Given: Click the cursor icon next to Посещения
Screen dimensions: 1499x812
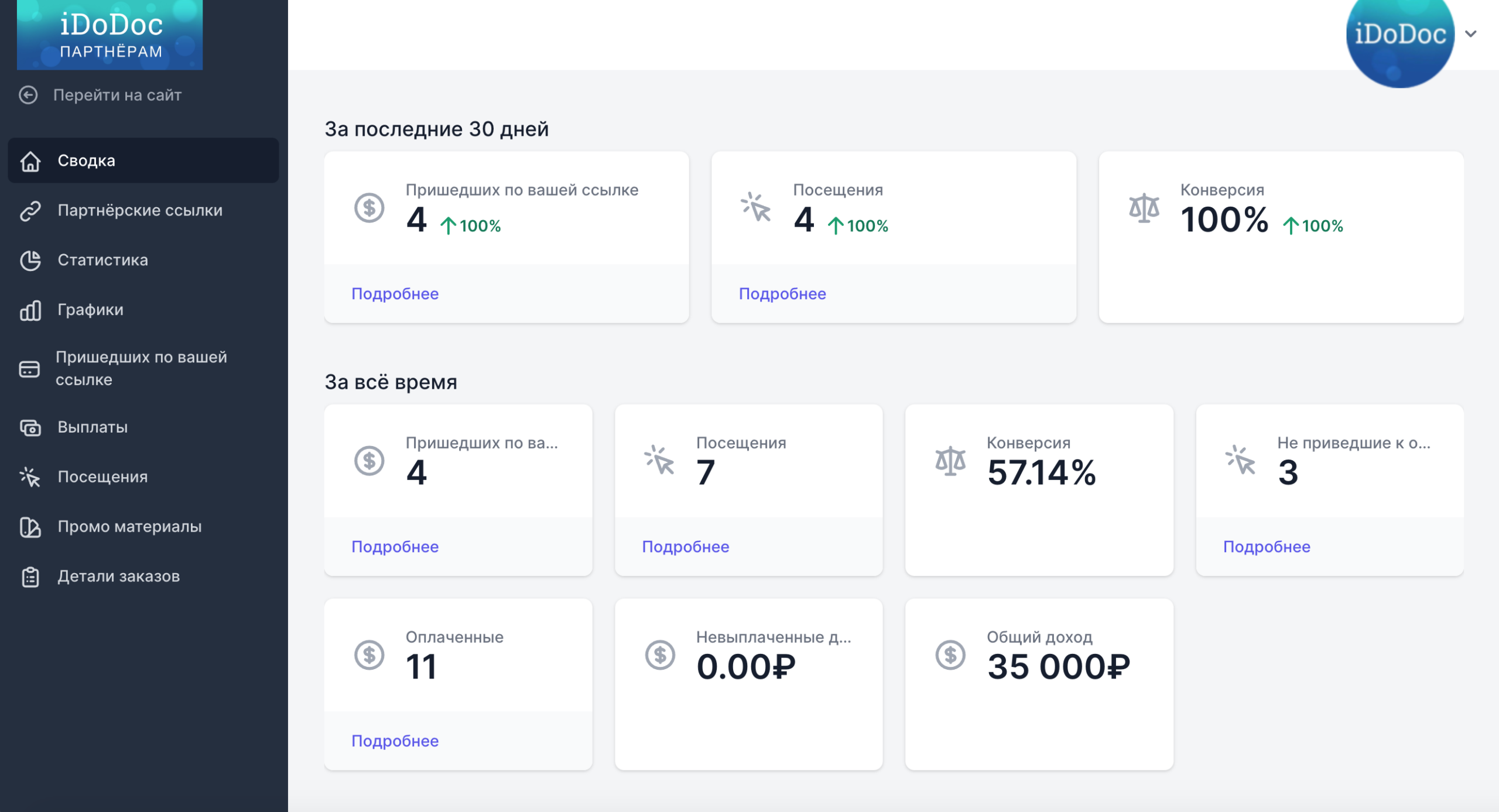Looking at the screenshot, I should (x=30, y=477).
